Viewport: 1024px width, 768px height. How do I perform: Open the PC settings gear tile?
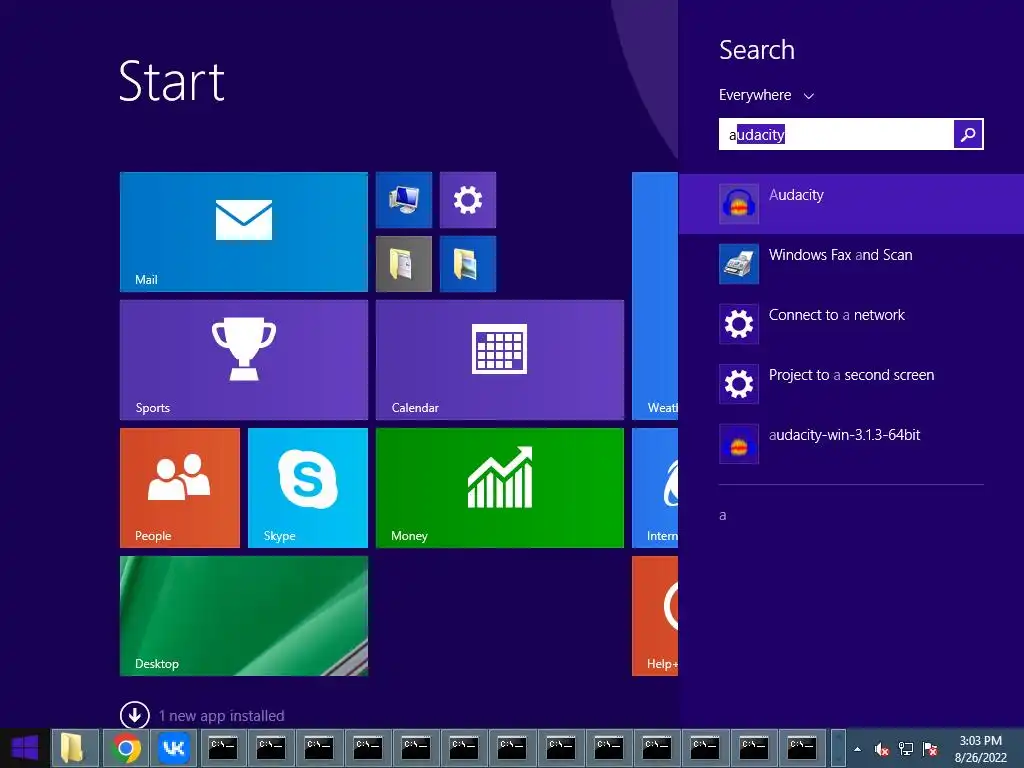(468, 200)
